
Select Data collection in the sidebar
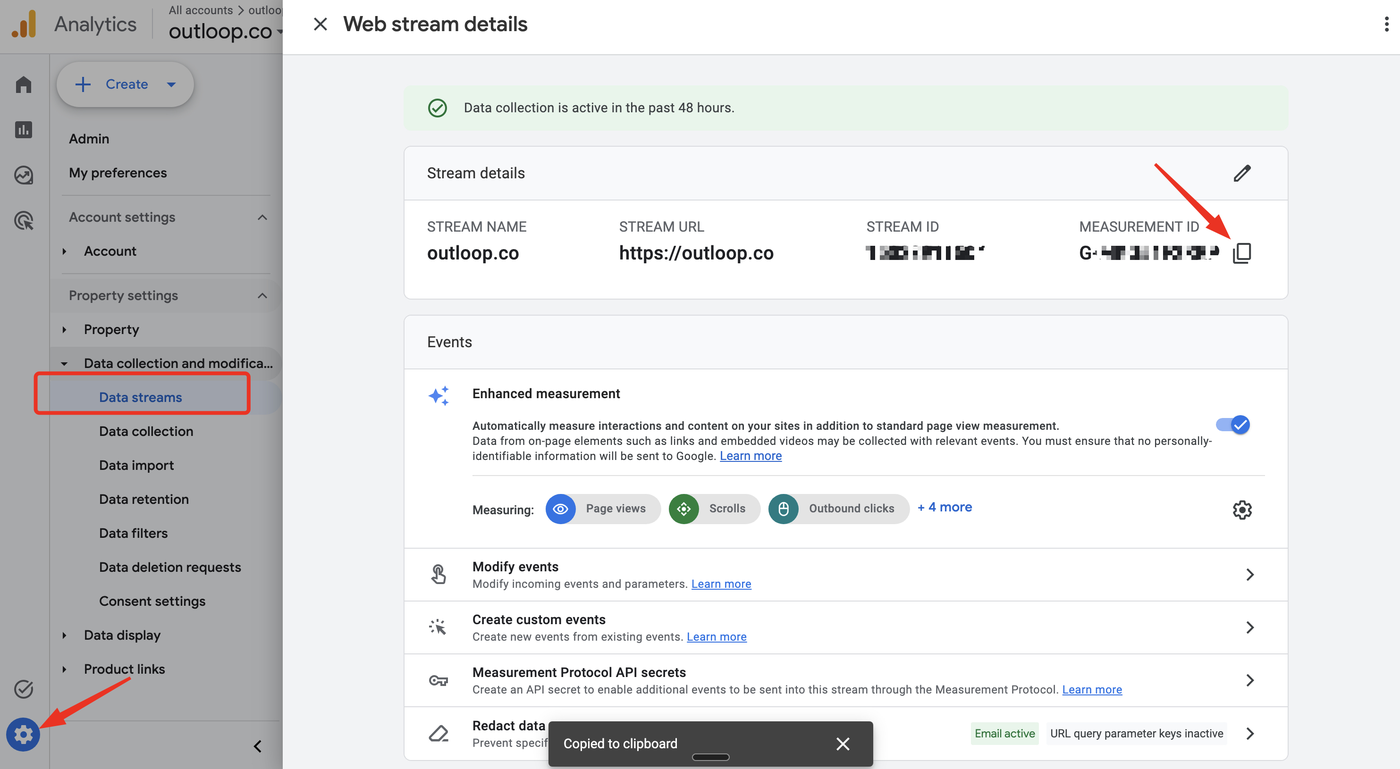pos(146,431)
